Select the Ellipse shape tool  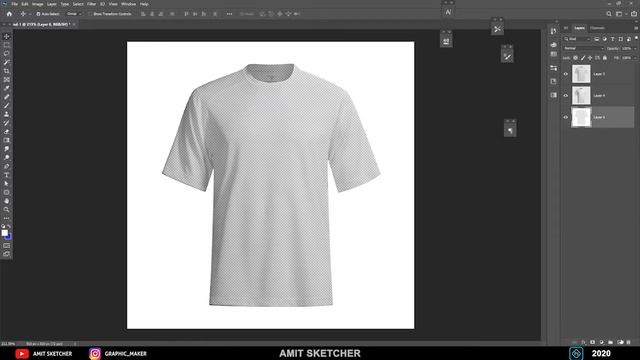coord(7,192)
